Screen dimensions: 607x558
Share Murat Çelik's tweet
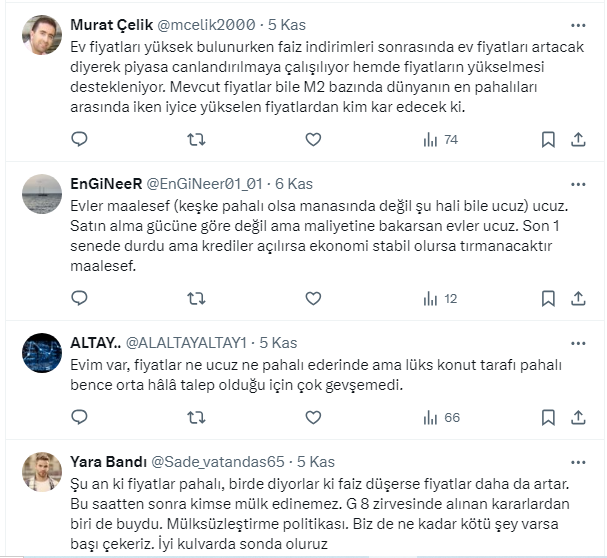point(579,140)
